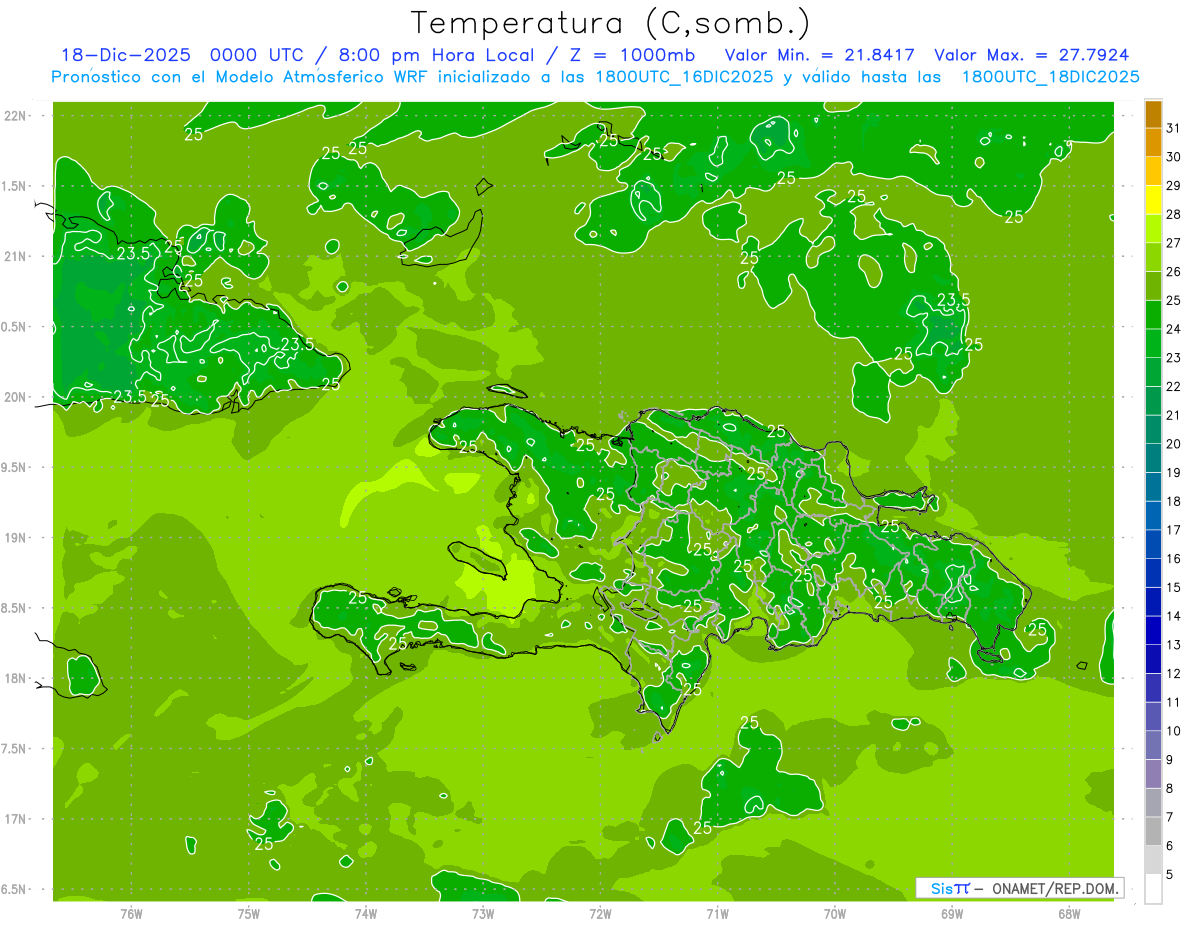This screenshot has height=927, width=1200.
Task: Click the legend swatch between 22 and 23
Action: (1153, 373)
